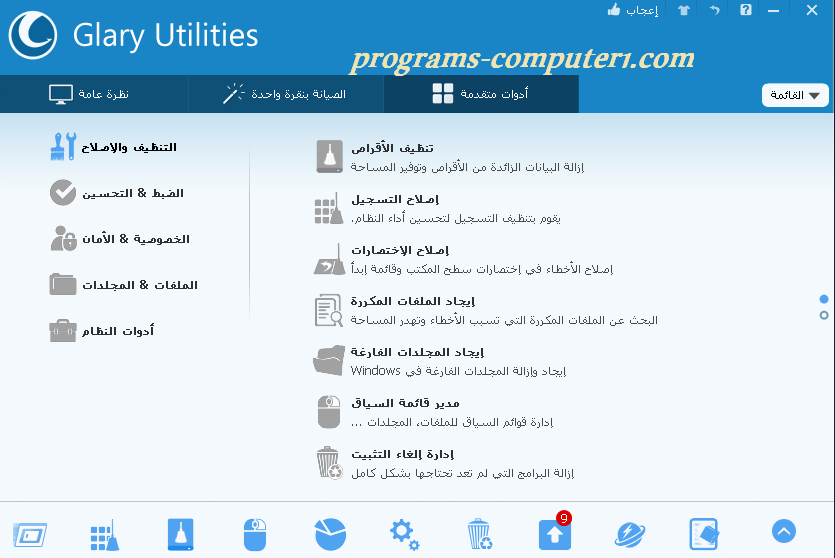Expand bottom toolbar with up chevron button

784,531
